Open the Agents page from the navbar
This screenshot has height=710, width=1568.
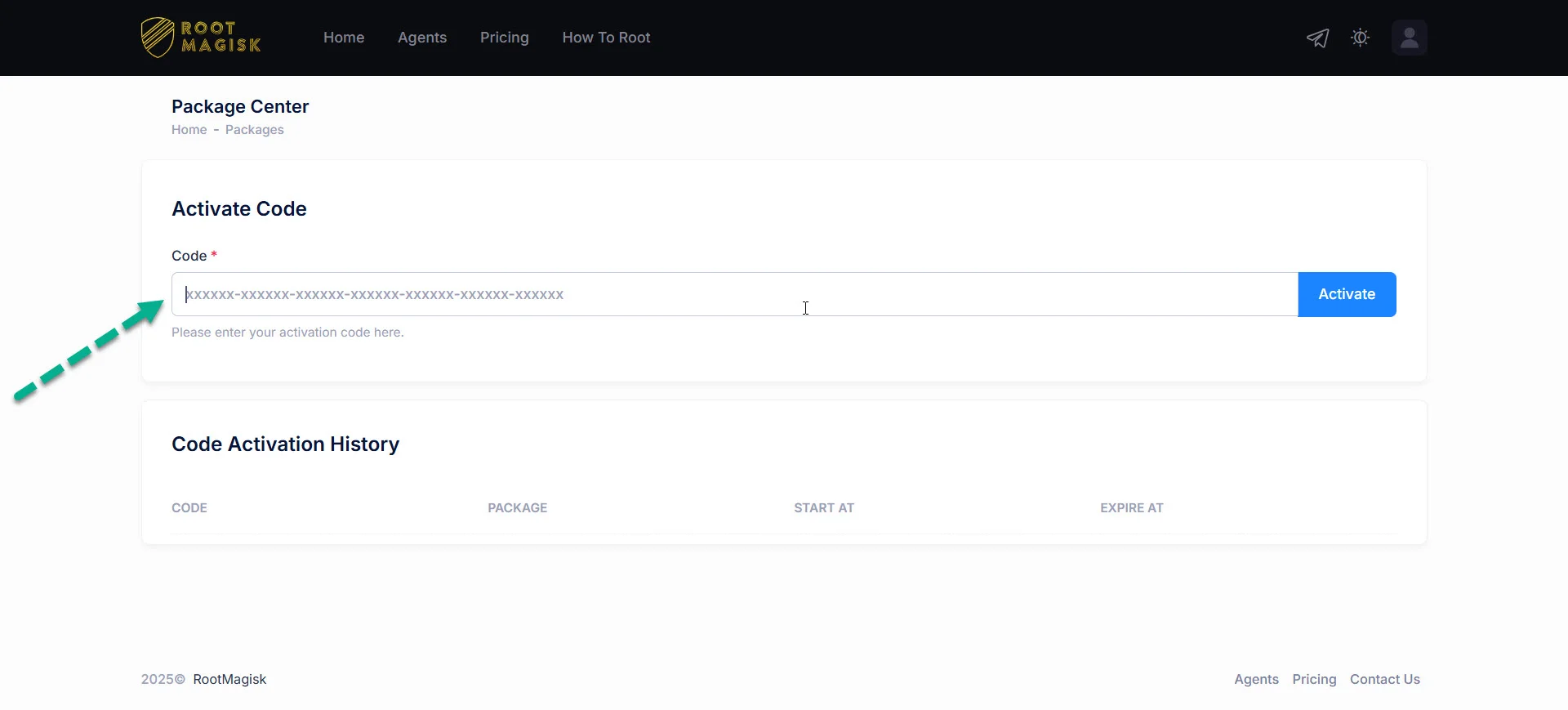tap(422, 38)
